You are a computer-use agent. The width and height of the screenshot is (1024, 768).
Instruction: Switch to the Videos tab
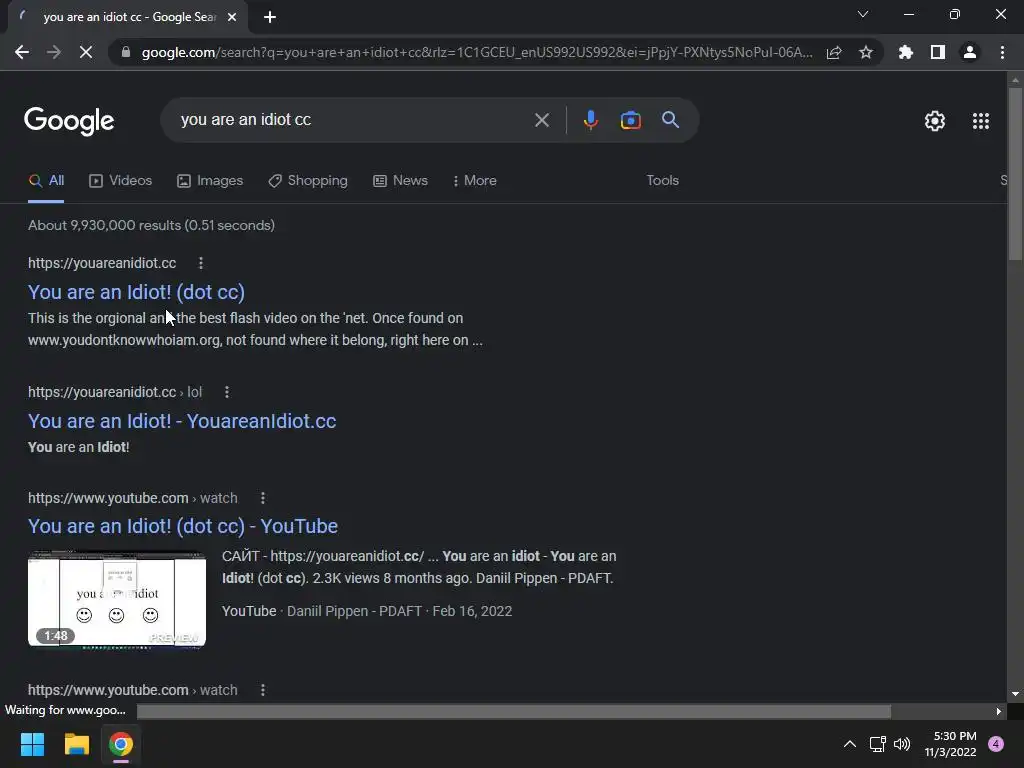pyautogui.click(x=120, y=181)
